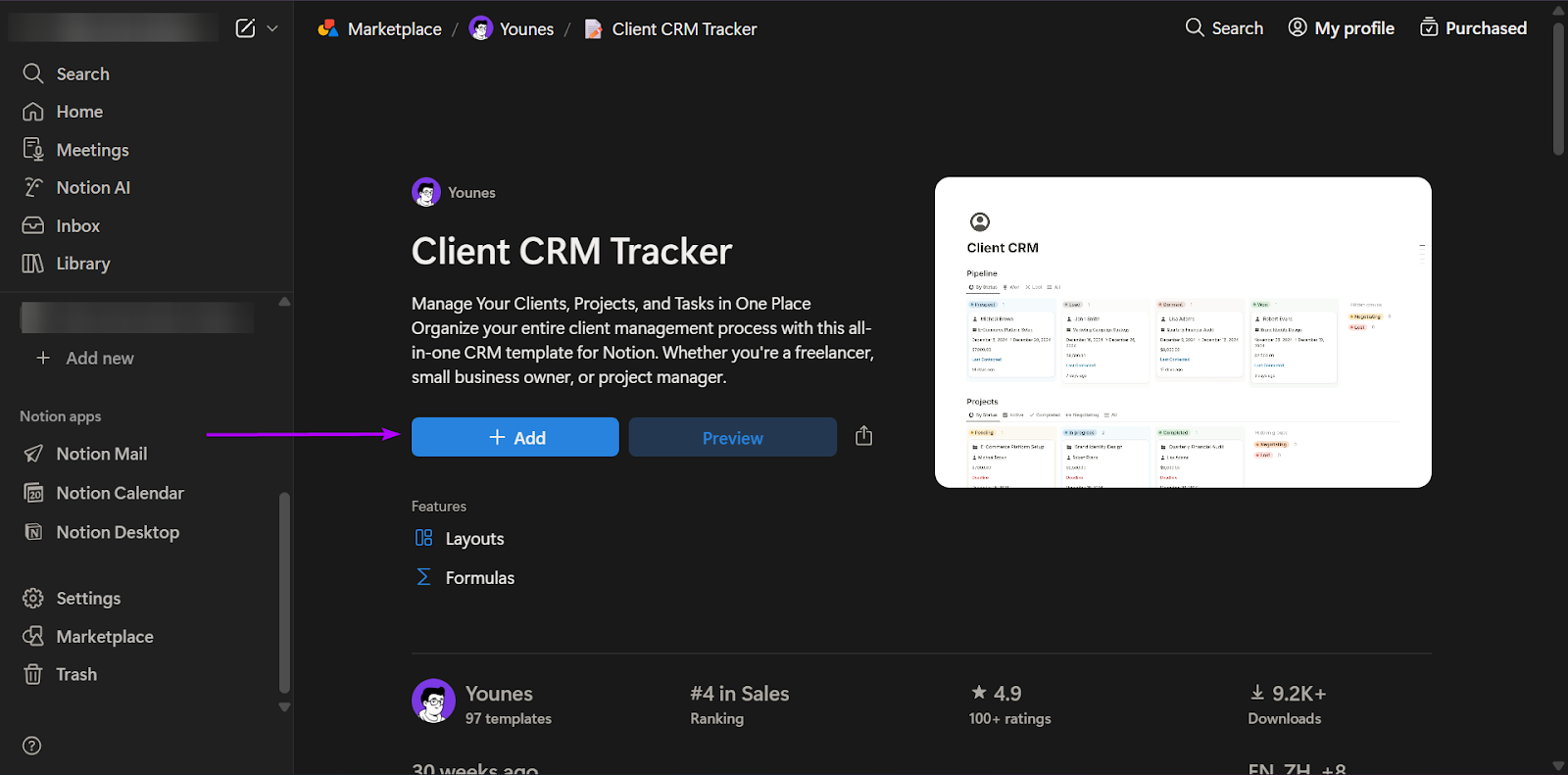Viewport: 1568px width, 775px height.
Task: Click the sidebar scroll down arrow
Action: pyautogui.click(x=284, y=706)
